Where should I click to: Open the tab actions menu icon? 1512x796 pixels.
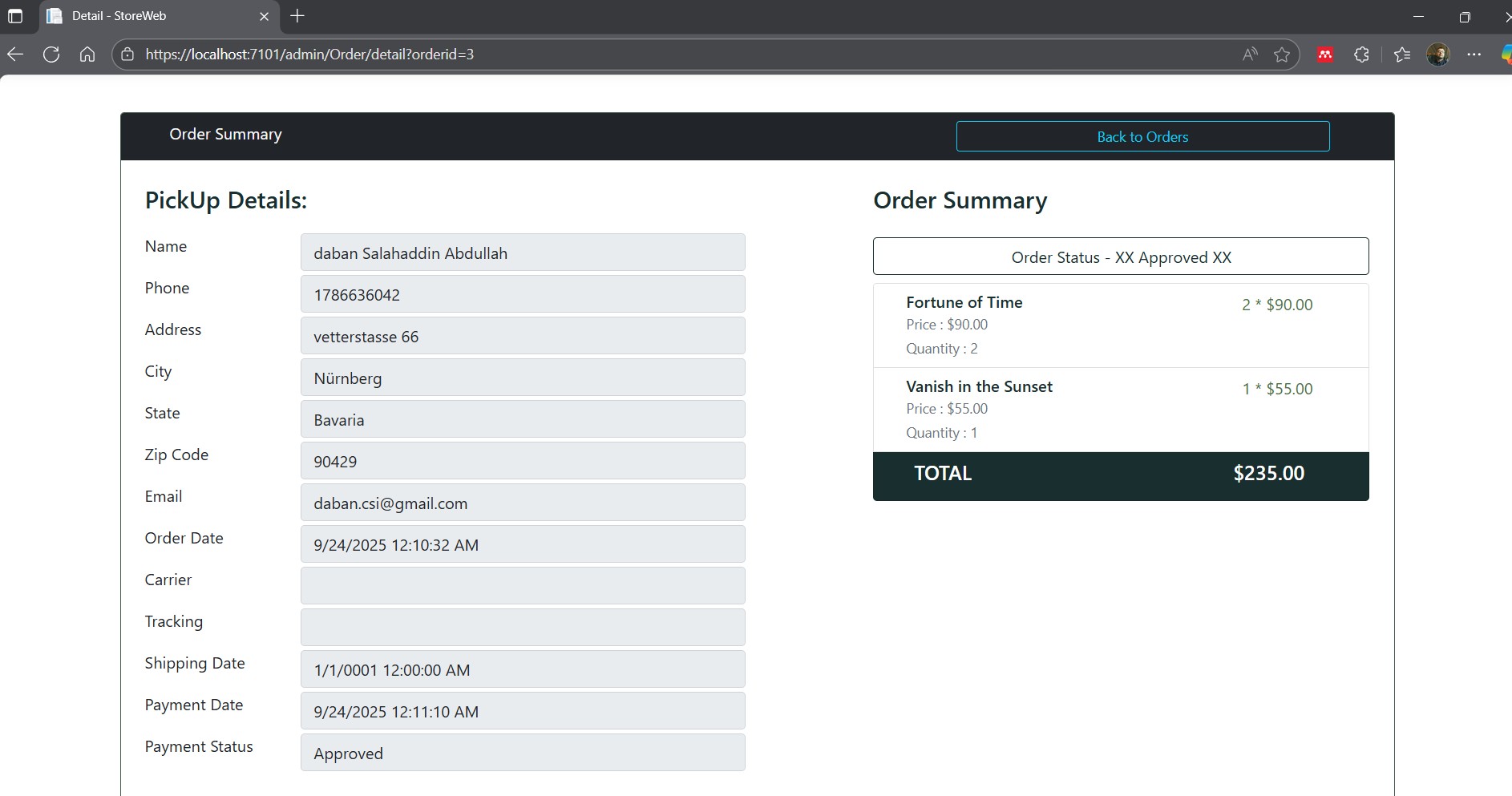click(15, 16)
